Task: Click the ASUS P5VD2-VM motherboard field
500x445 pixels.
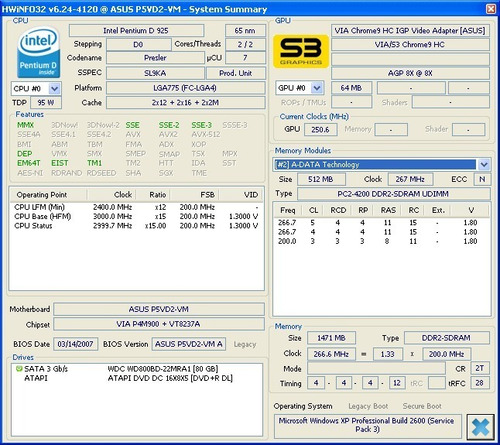Action: (x=159, y=309)
